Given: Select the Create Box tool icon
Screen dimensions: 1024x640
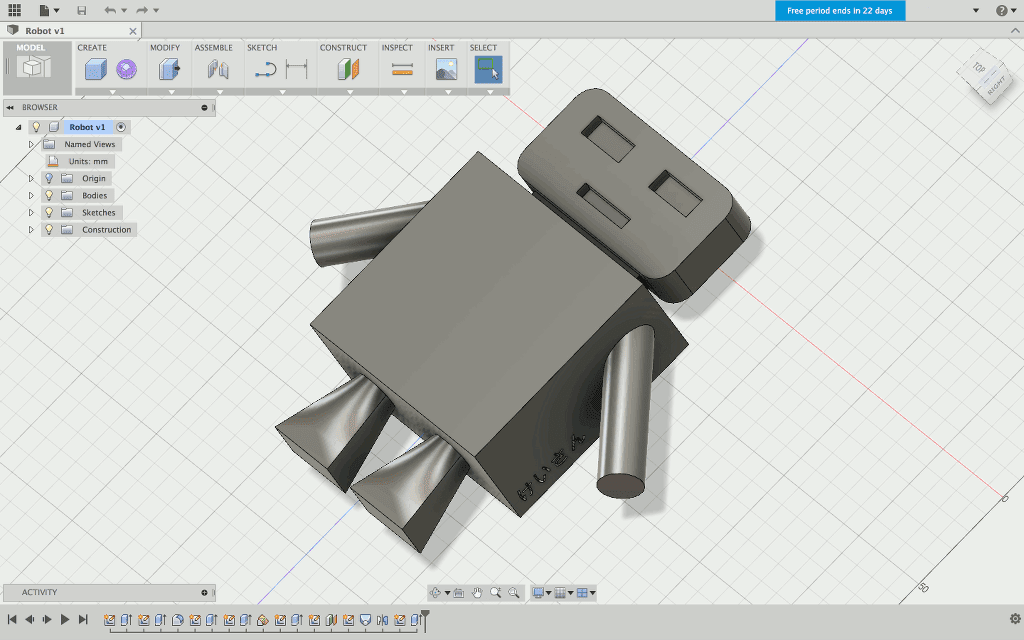Looking at the screenshot, I should coord(95,69).
